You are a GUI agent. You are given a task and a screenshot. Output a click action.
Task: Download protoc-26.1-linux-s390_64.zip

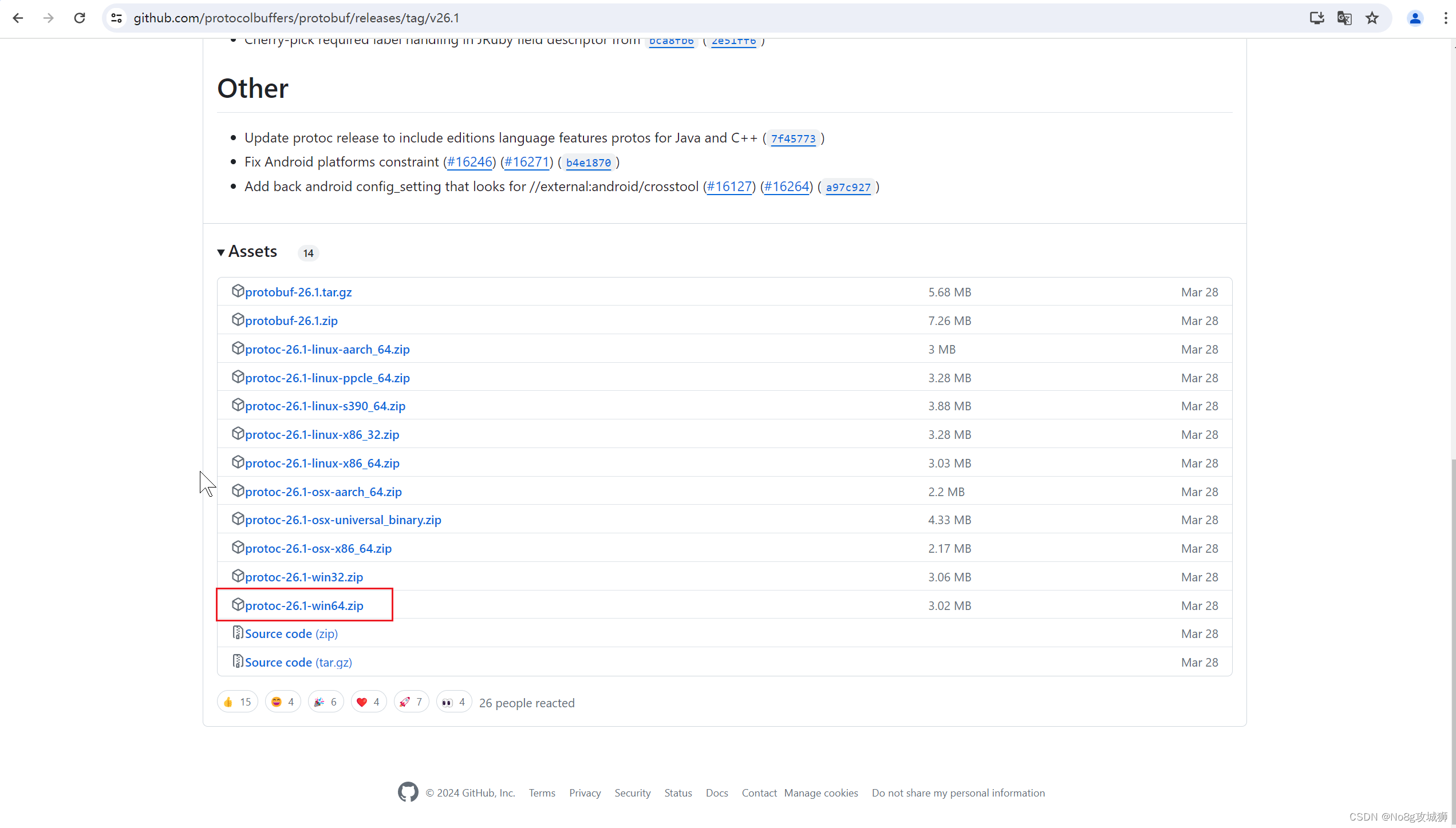point(325,406)
